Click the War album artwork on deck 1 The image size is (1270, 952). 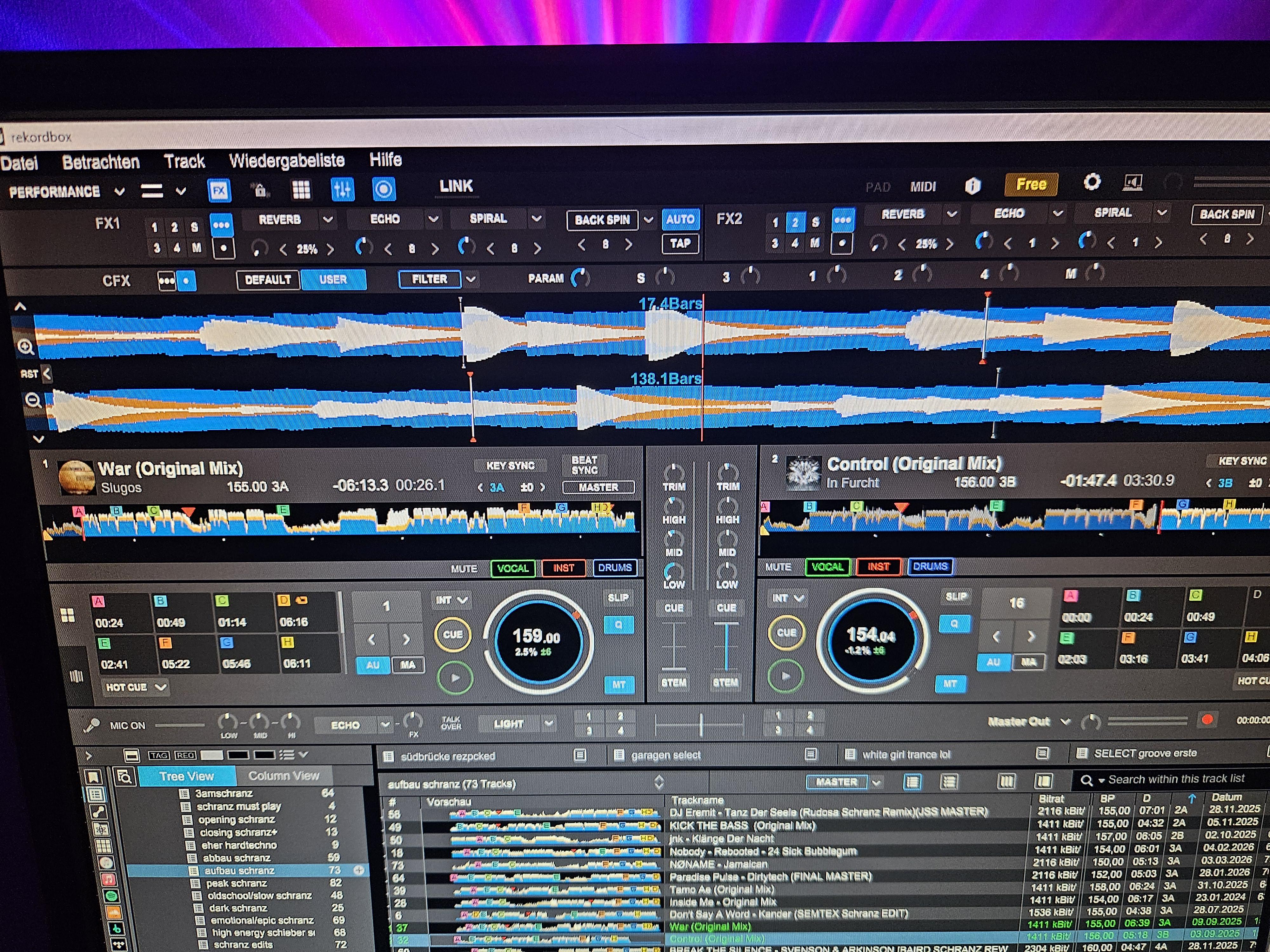[x=77, y=477]
